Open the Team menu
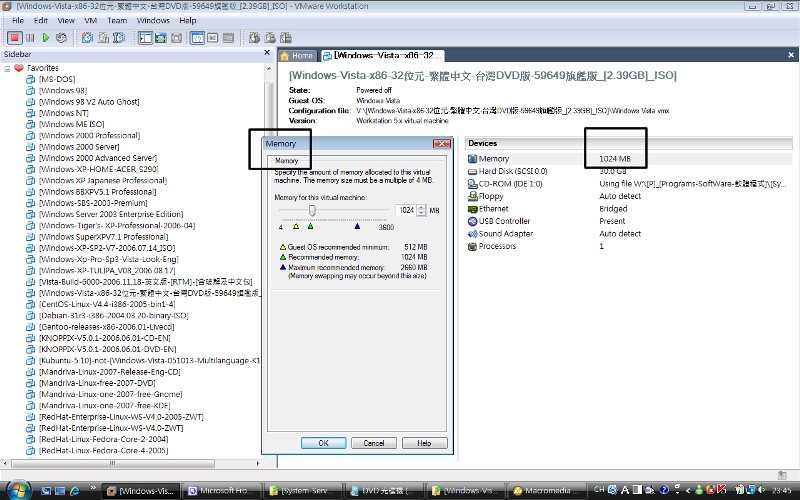 click(117, 21)
